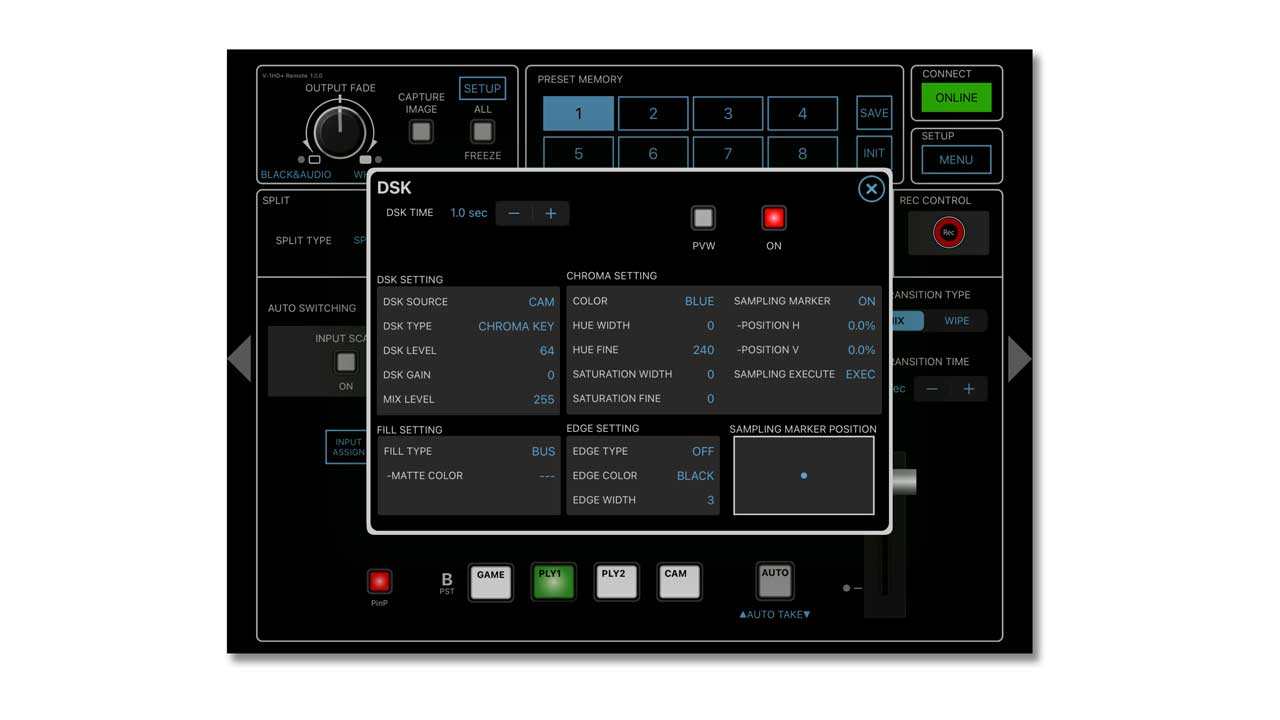
Task: Change the chroma COLOR Blue value
Action: tap(699, 301)
